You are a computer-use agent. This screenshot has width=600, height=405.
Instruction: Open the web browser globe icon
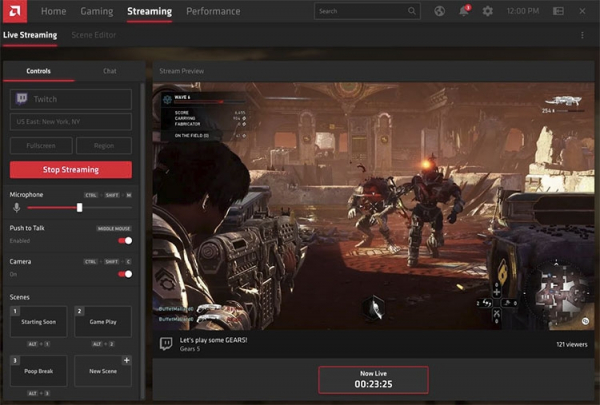pyautogui.click(x=439, y=11)
